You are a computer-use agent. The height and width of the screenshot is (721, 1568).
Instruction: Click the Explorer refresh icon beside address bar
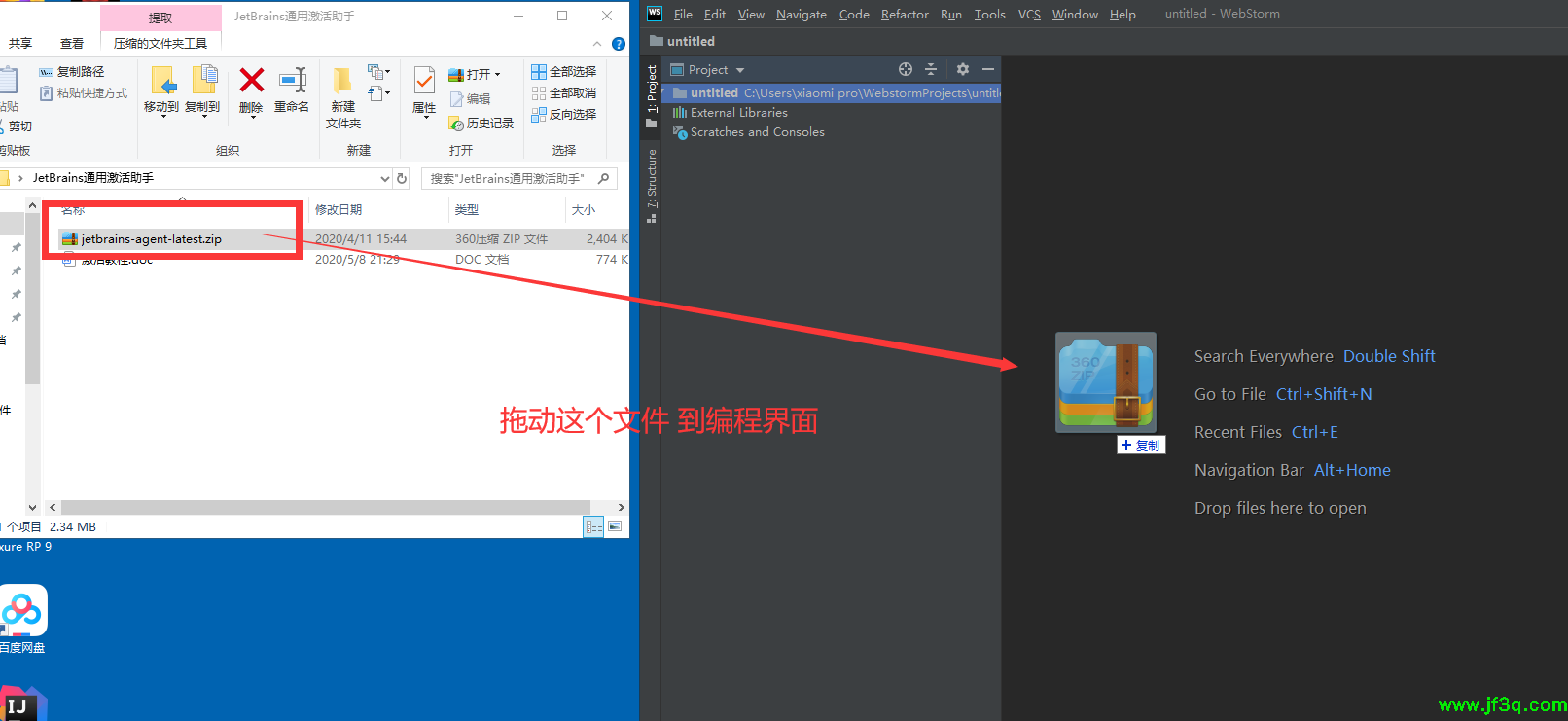[402, 179]
